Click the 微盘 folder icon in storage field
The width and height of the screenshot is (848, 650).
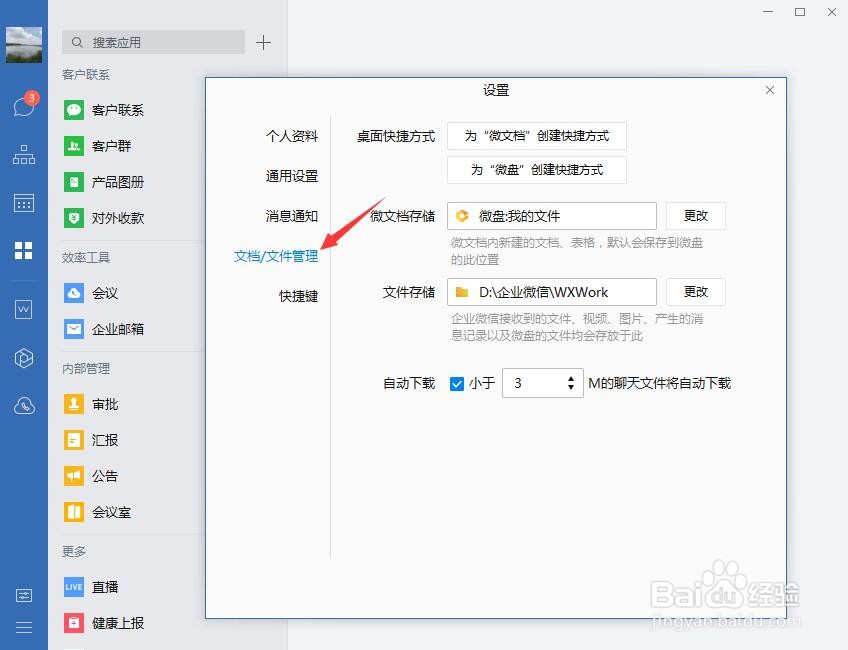tap(462, 216)
